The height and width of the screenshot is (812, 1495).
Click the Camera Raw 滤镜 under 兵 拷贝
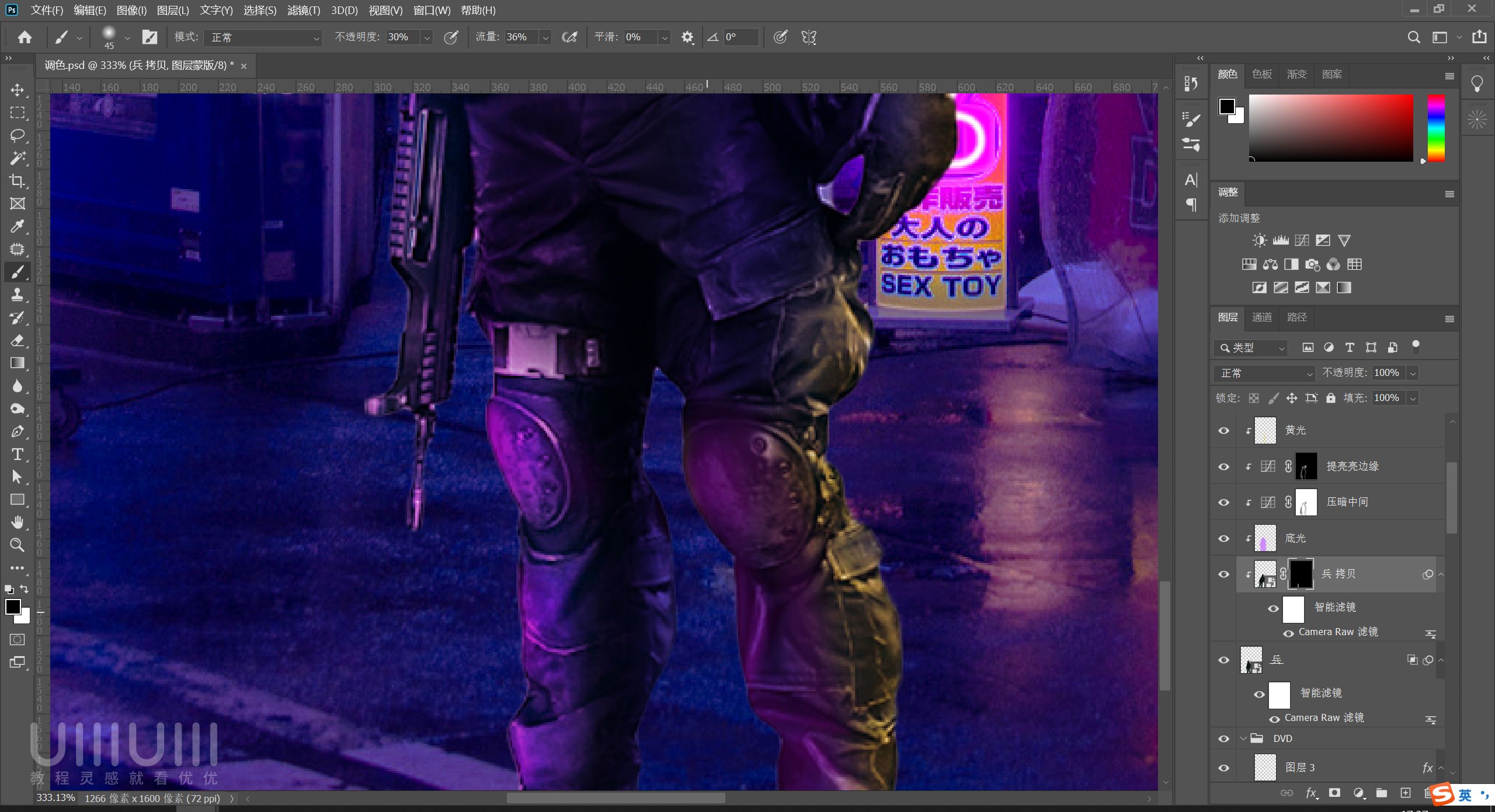(1338, 632)
